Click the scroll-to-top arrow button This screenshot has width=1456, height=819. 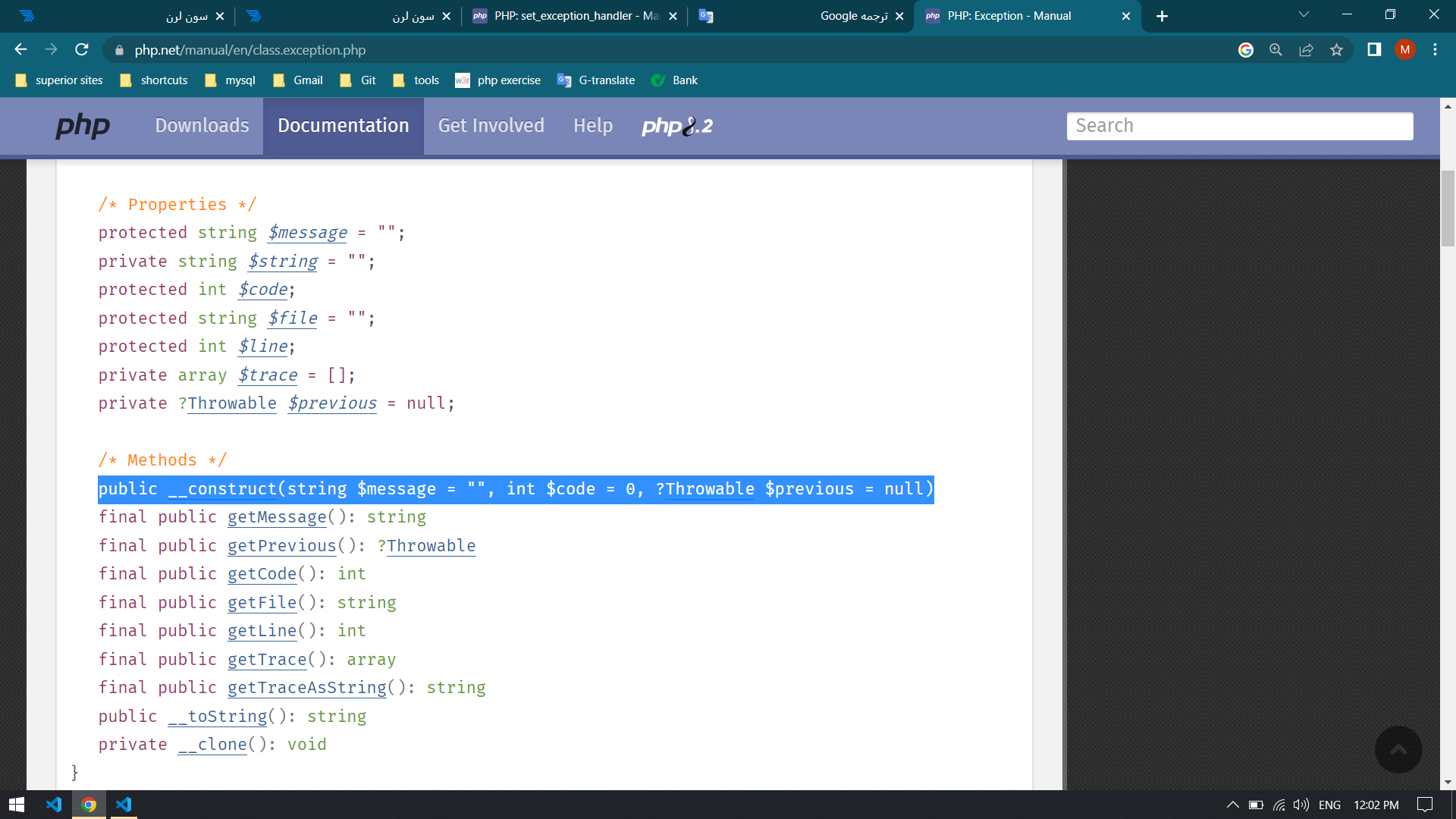coord(1399,749)
